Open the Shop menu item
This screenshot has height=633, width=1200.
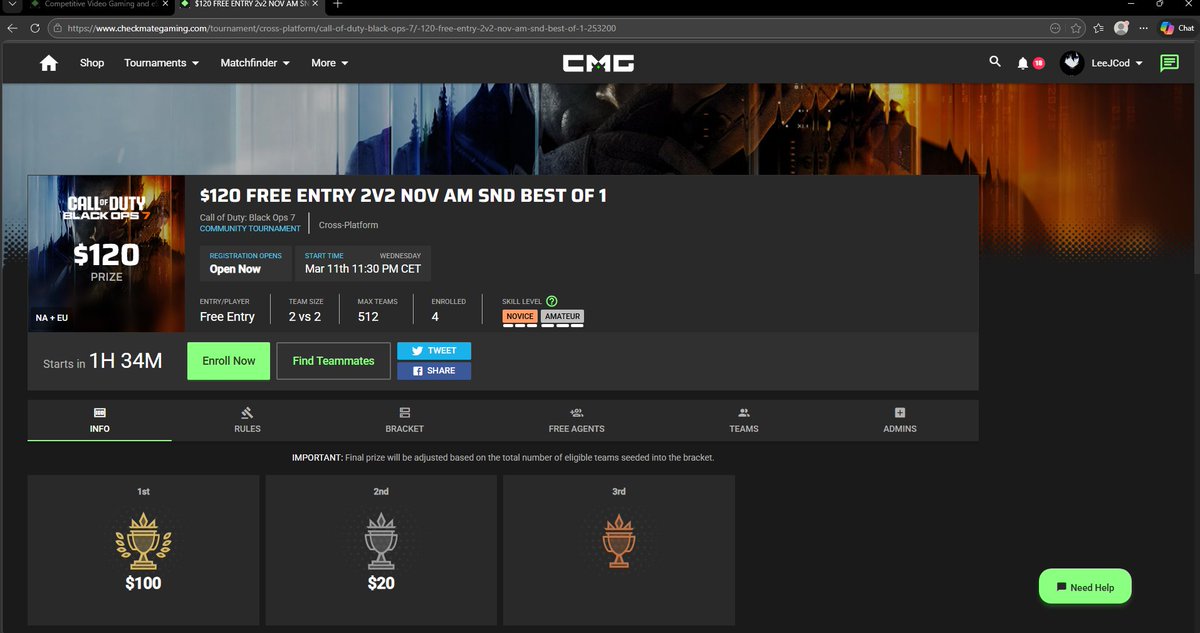click(92, 63)
